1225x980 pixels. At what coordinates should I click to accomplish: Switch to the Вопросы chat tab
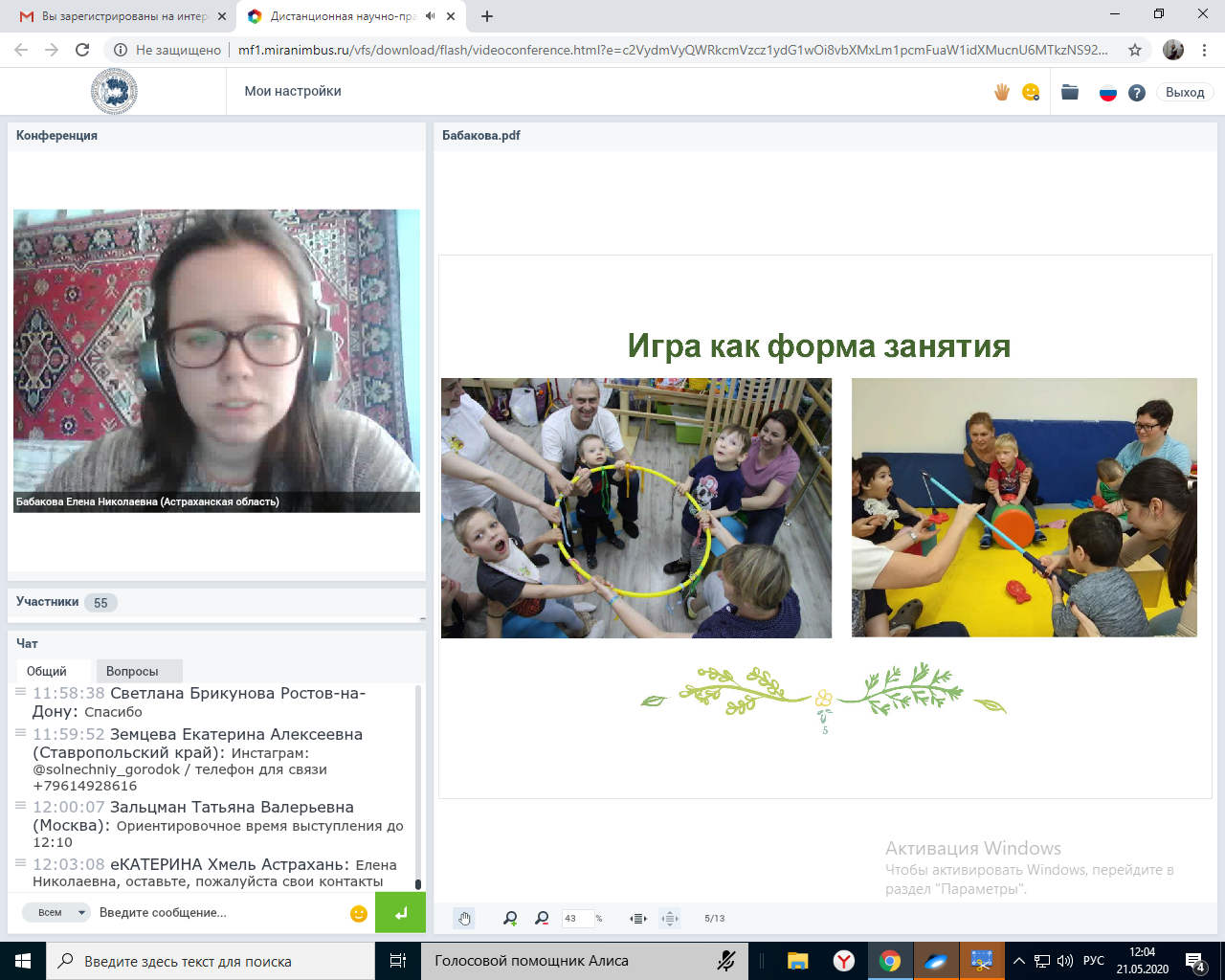pyautogui.click(x=139, y=671)
